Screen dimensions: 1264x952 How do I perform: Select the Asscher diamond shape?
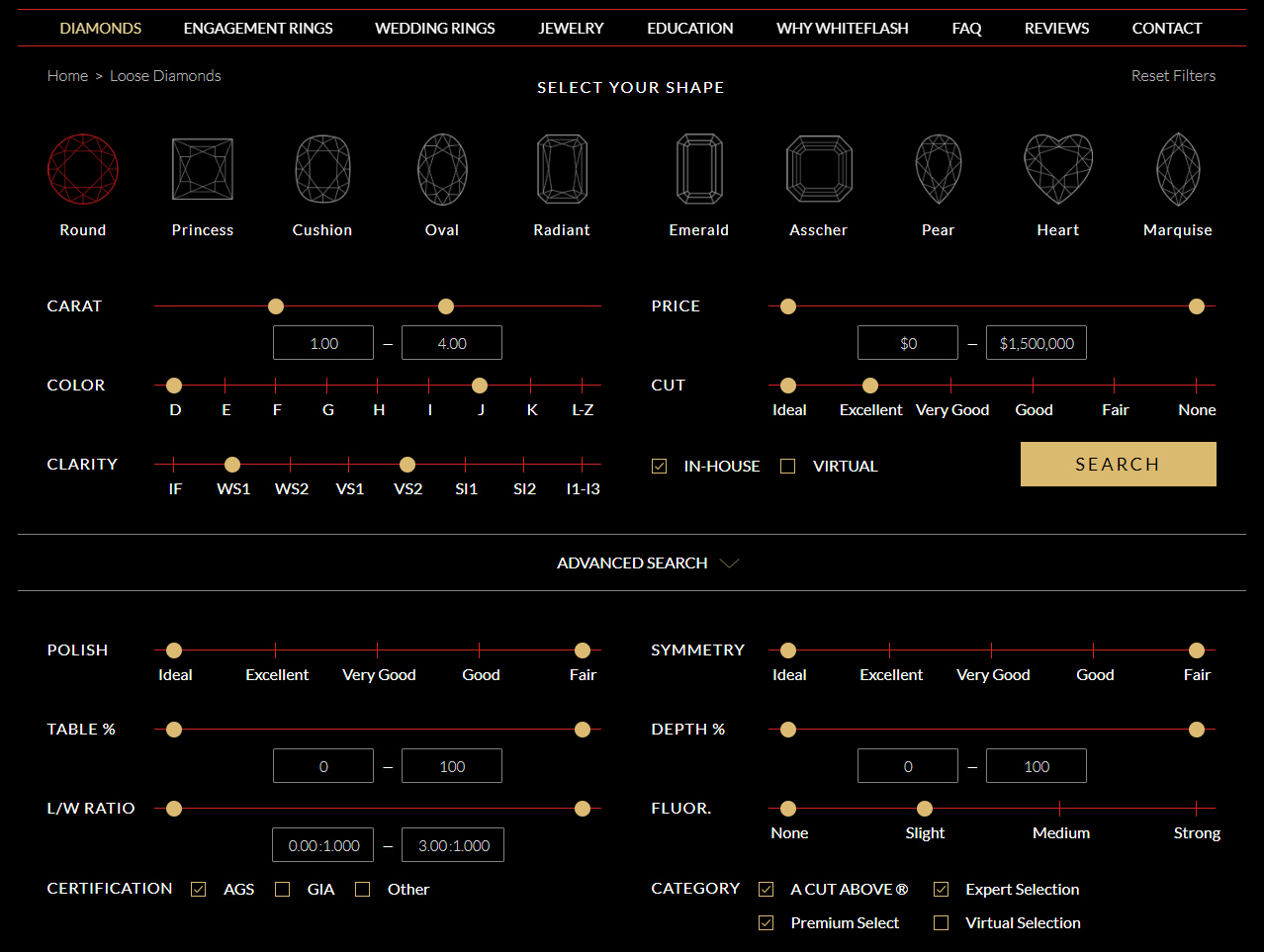(818, 169)
